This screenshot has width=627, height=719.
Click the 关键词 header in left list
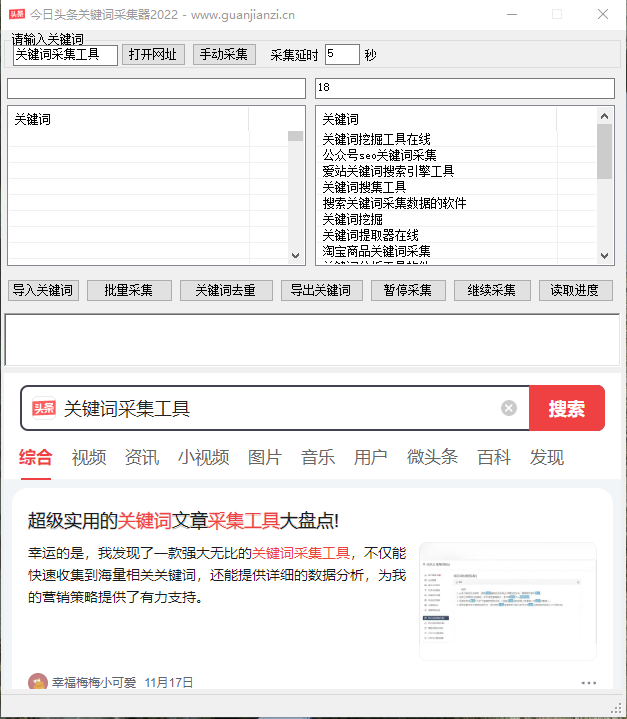128,119
